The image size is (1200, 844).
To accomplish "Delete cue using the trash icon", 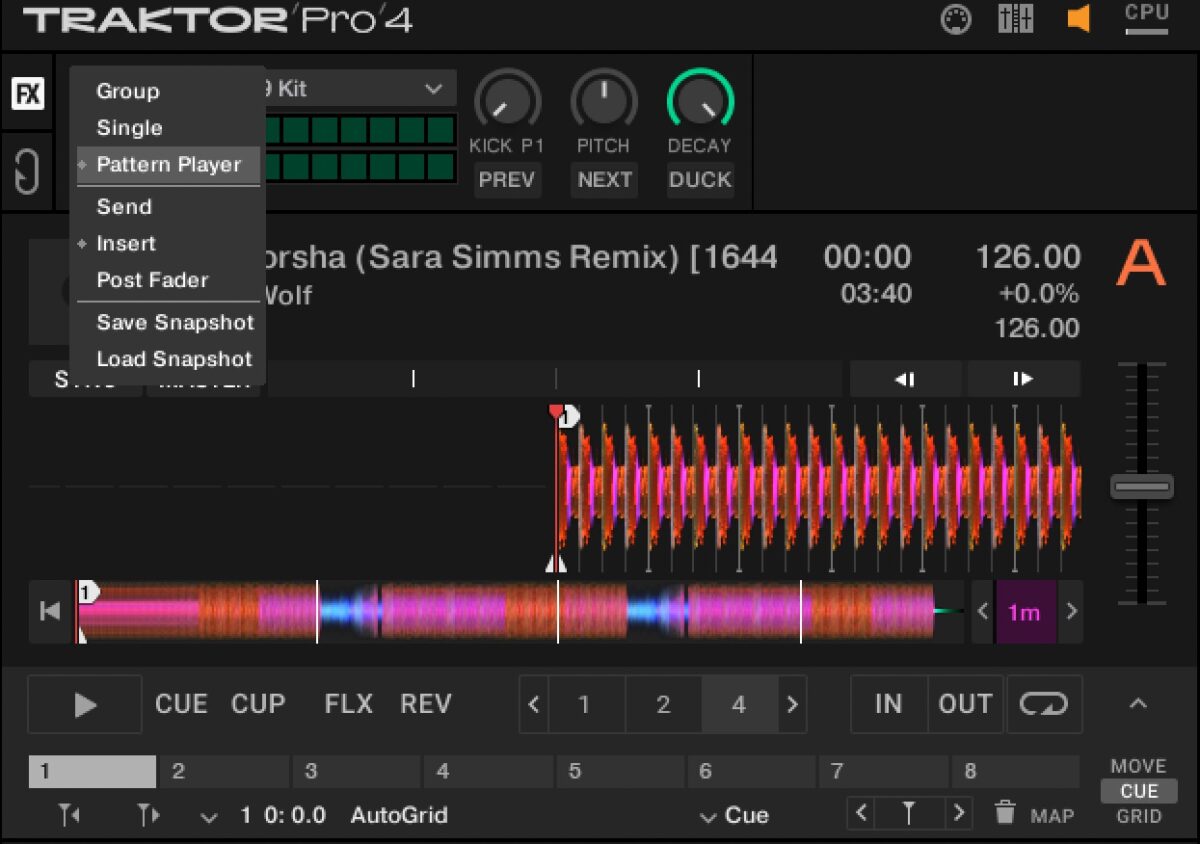I will click(1005, 813).
